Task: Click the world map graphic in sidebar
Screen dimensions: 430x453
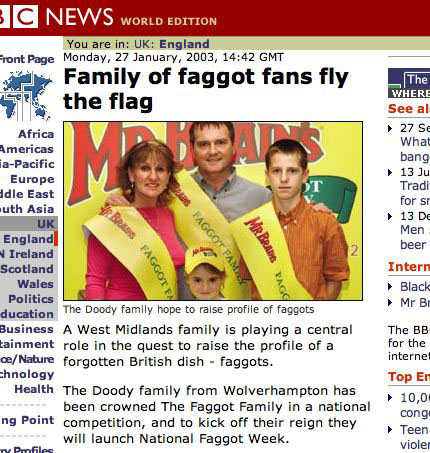Action: (26, 96)
